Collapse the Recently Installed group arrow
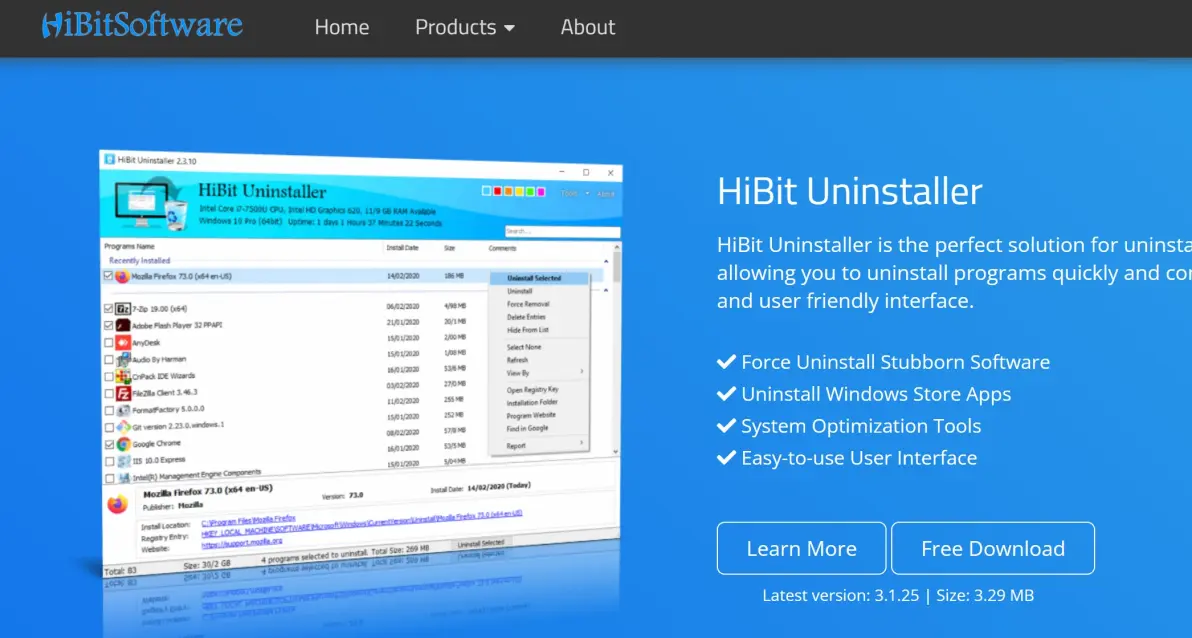Screen dimensions: 1192x638 click(x=606, y=262)
